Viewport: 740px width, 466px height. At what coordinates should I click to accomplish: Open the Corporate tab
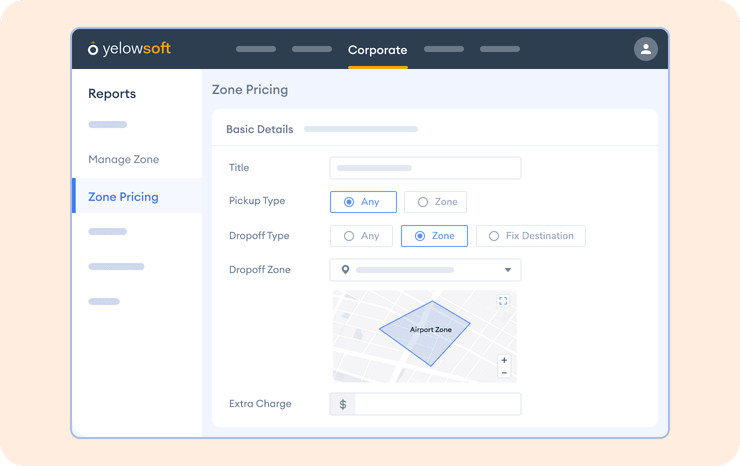377,50
